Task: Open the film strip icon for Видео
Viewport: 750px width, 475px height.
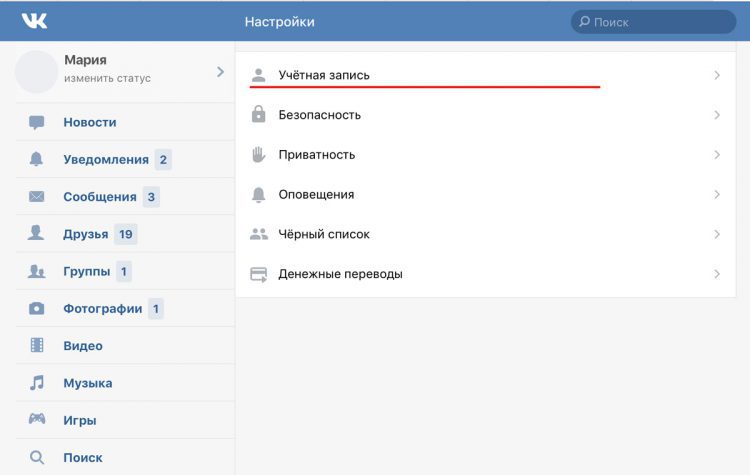Action: click(37, 345)
